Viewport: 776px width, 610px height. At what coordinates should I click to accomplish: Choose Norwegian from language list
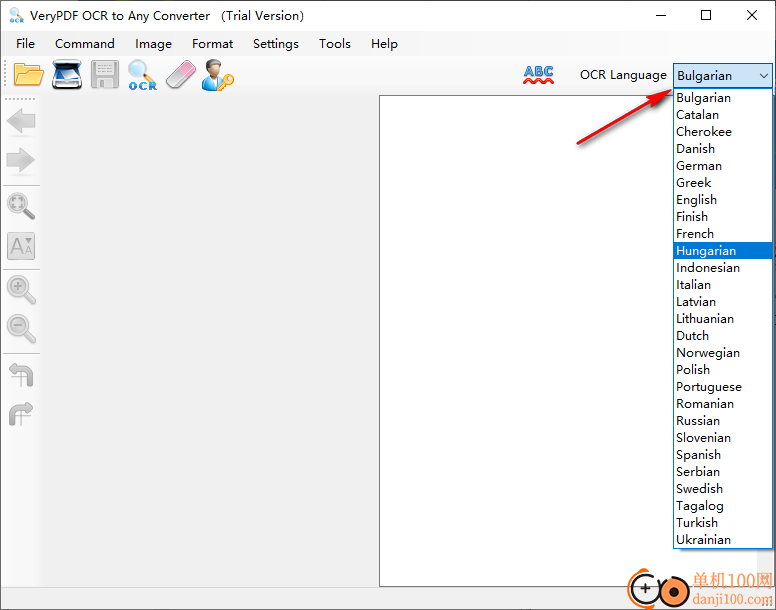click(723, 353)
